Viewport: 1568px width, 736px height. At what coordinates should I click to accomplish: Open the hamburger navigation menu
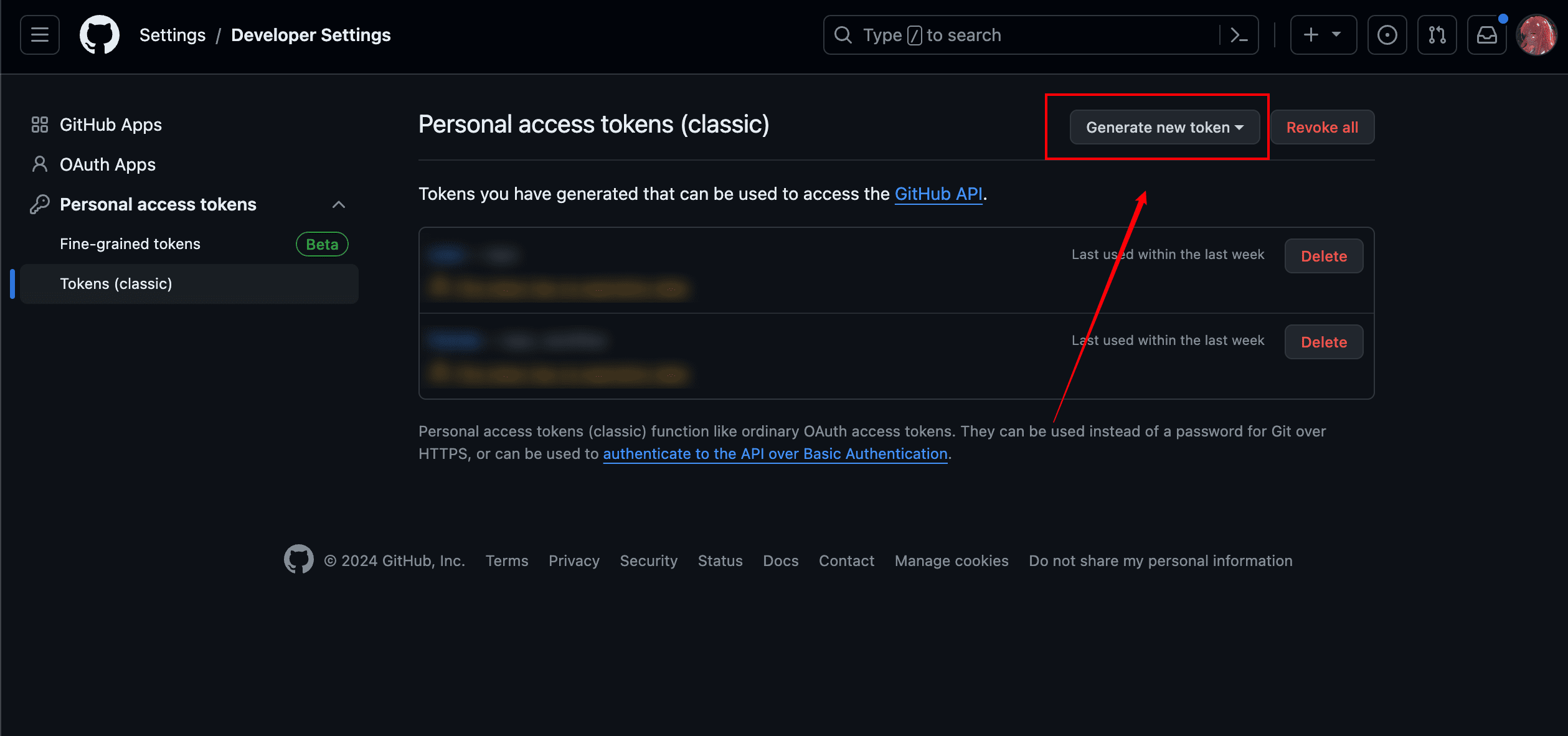point(40,35)
